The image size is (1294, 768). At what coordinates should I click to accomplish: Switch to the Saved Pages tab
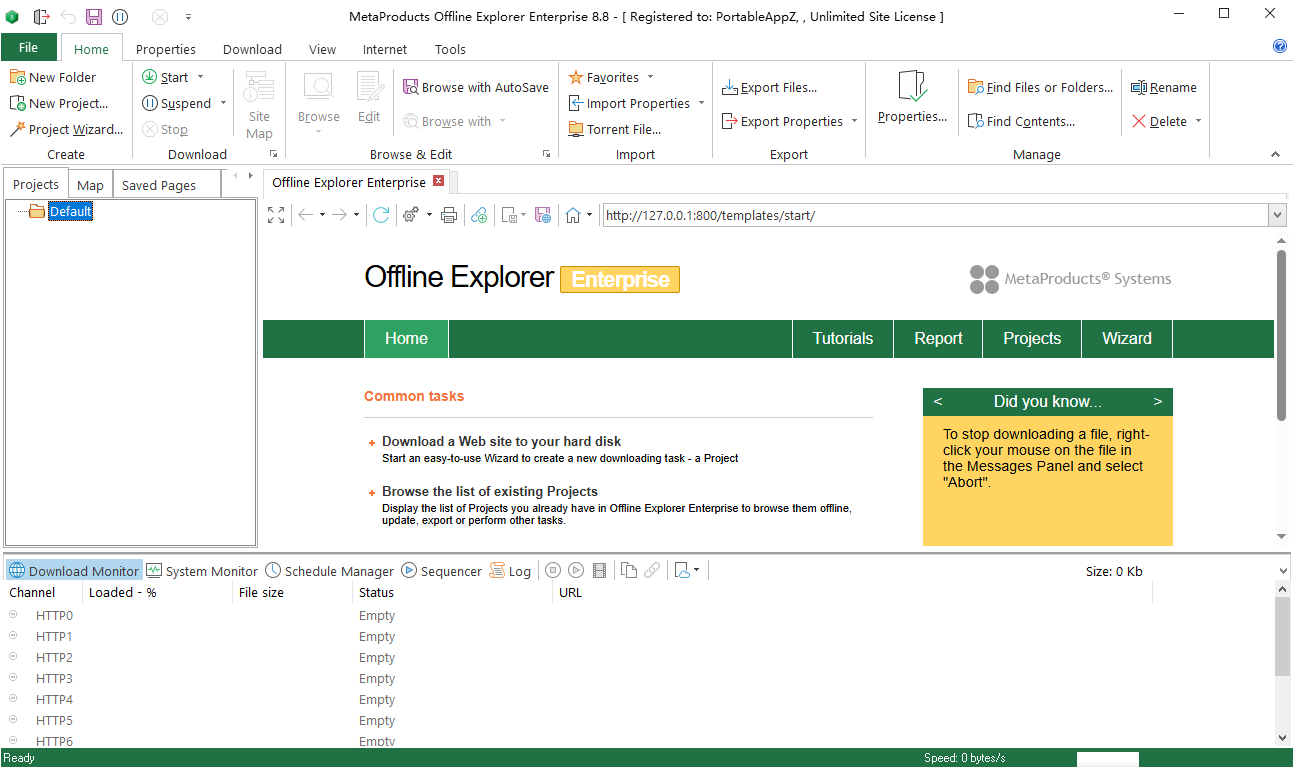[165, 184]
